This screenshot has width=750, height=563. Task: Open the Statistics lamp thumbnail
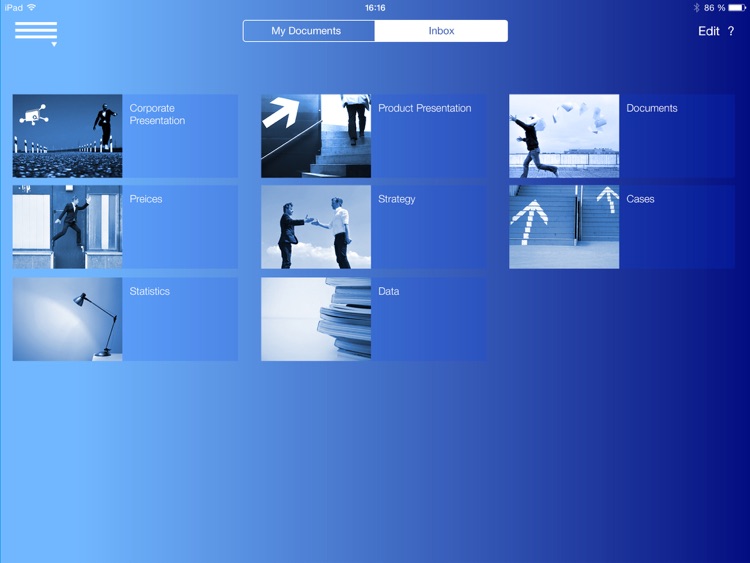pos(67,319)
